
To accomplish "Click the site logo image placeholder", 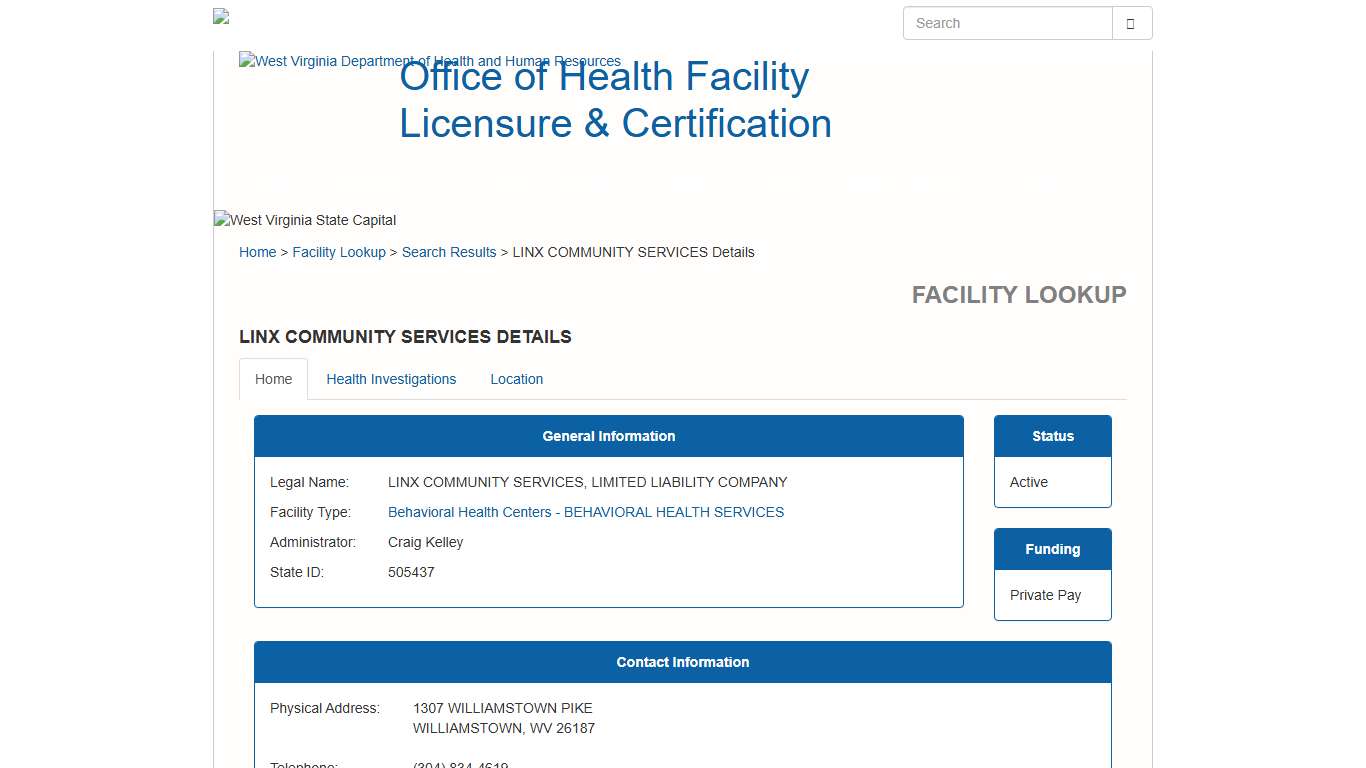I will click(x=220, y=16).
